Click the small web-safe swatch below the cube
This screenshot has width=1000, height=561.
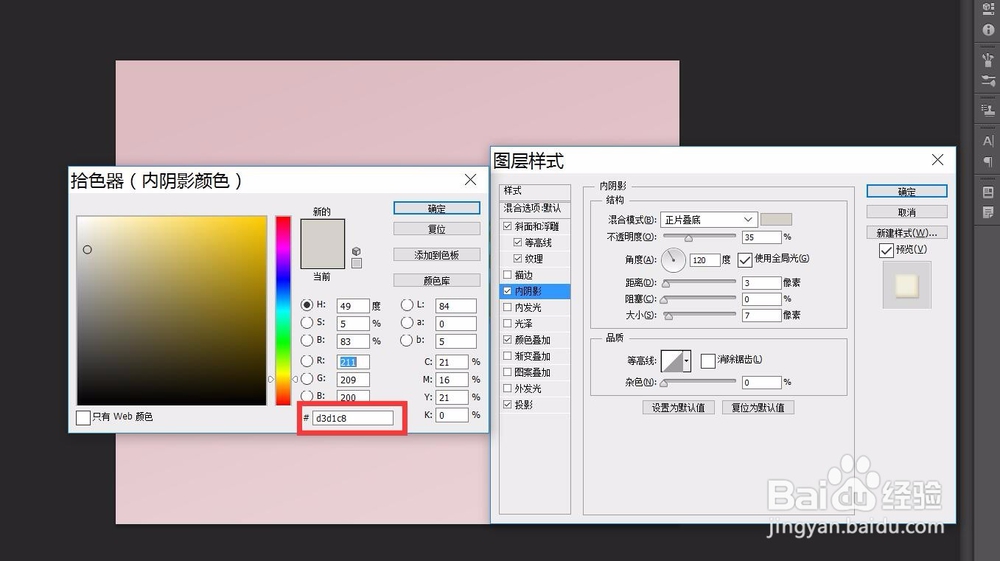click(357, 263)
